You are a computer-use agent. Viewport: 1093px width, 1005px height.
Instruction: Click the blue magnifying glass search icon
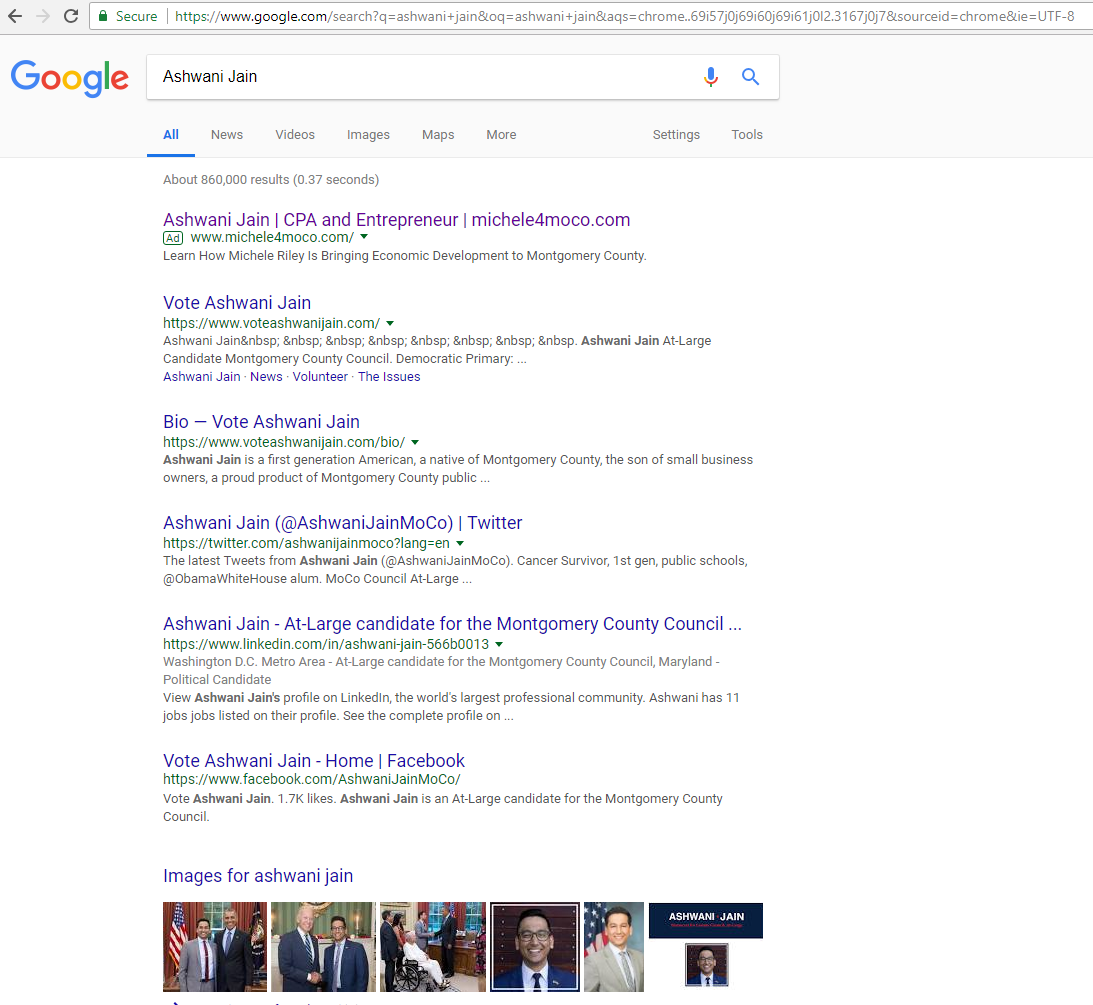pos(750,77)
